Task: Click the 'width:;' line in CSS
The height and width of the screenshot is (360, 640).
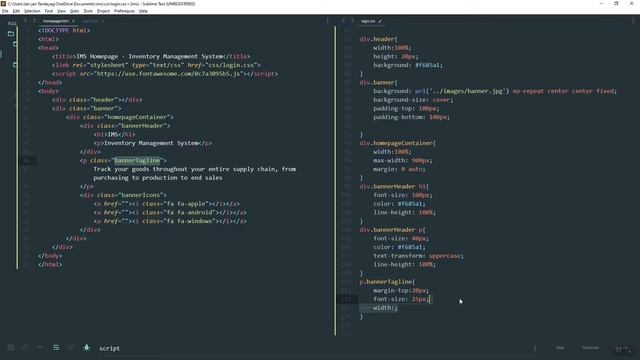Action: coord(385,308)
